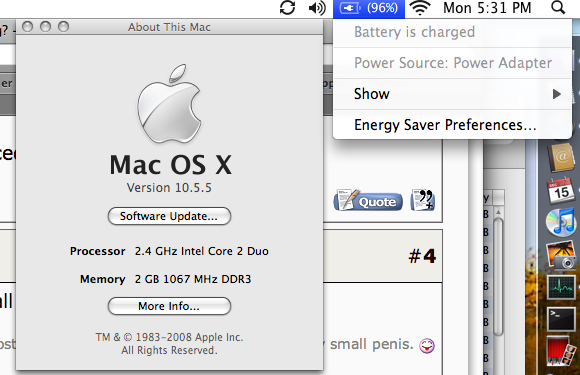
Task: Open the volume menu bar icon
Action: 317,8
